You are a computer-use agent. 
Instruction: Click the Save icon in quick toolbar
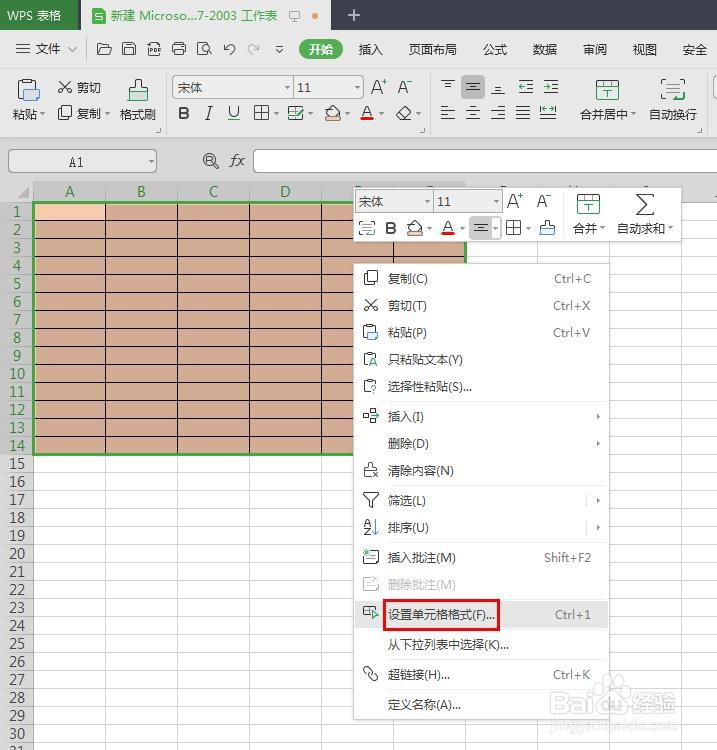129,49
